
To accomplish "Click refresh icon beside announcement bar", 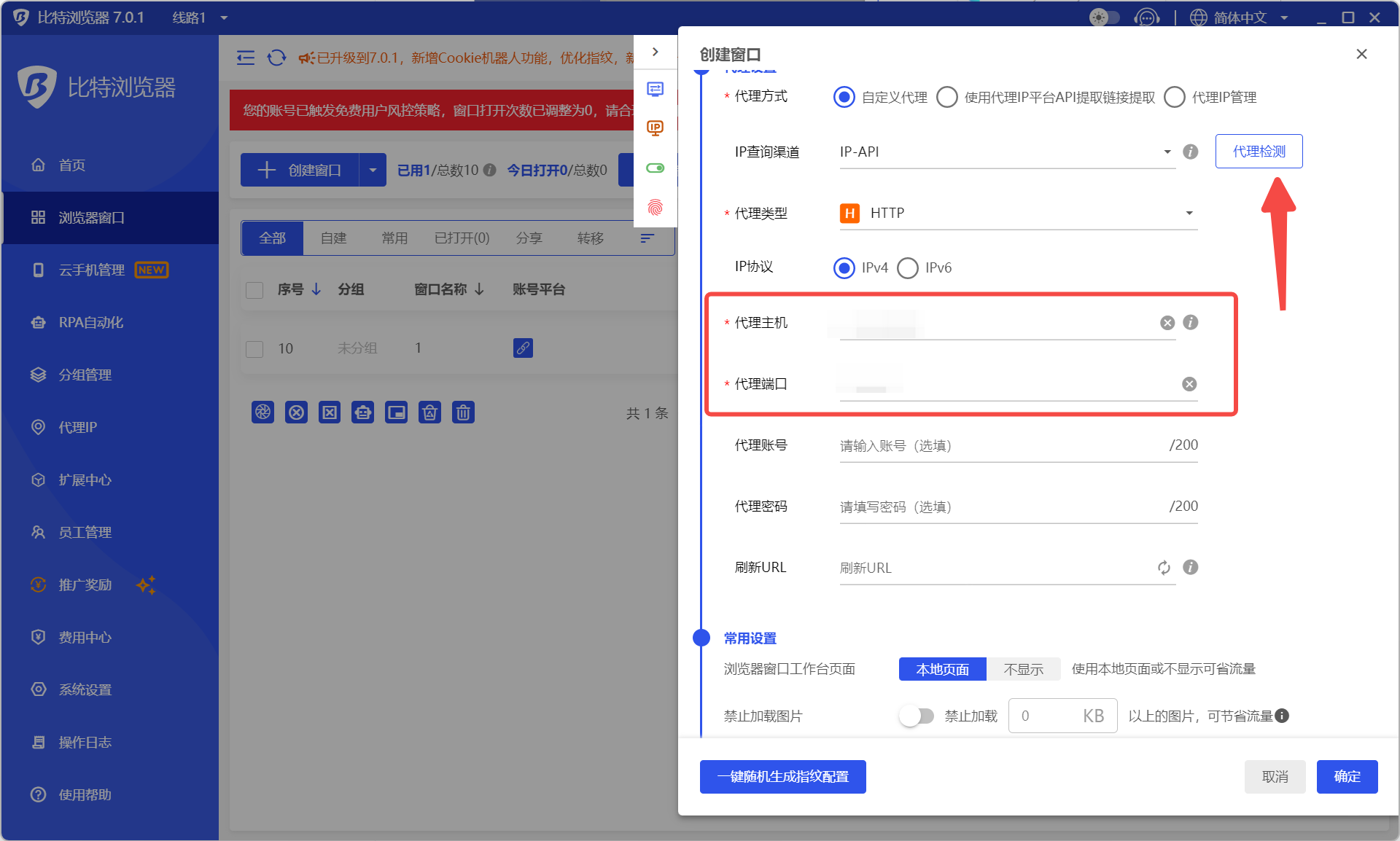I will click(x=276, y=58).
